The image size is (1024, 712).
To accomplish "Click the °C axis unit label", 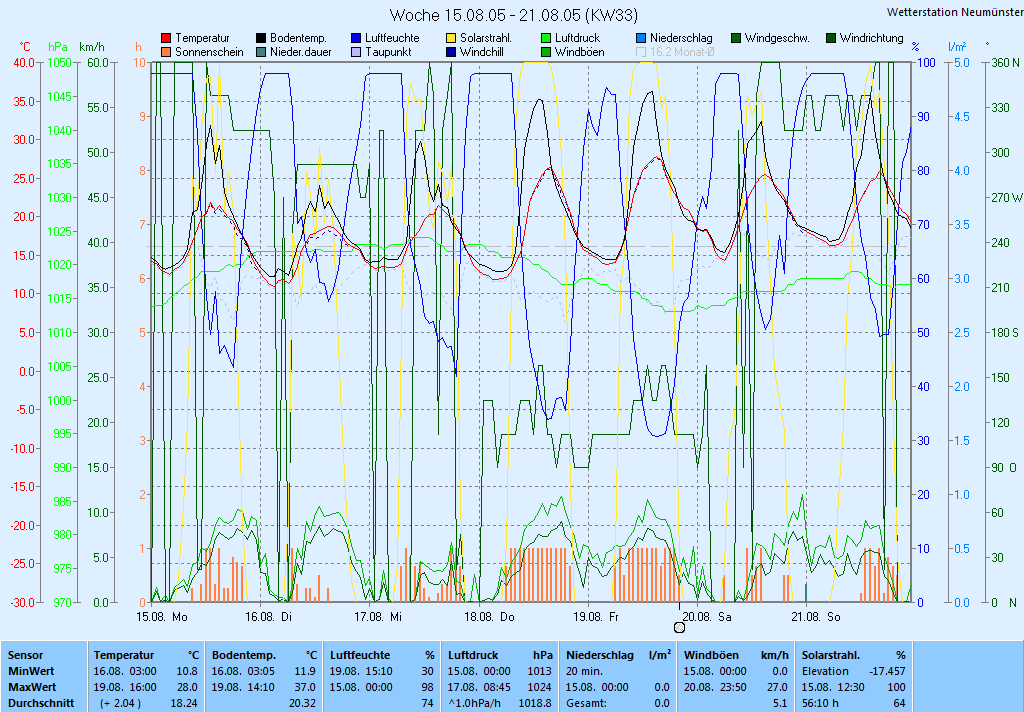I will pyautogui.click(x=25, y=47).
